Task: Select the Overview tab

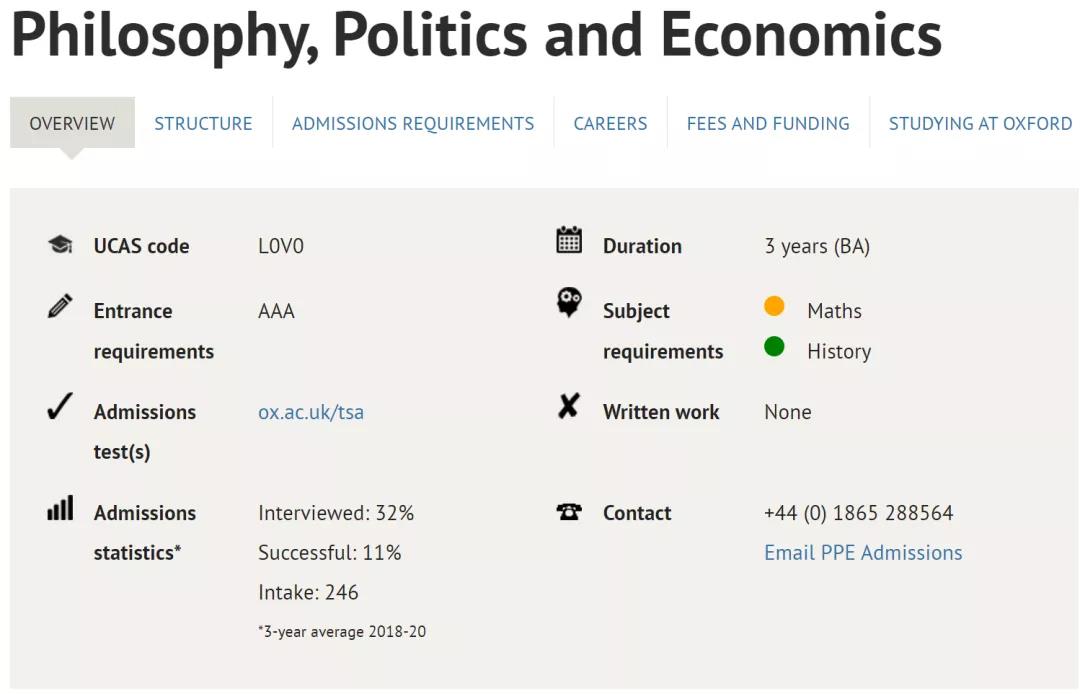Action: 72,123
